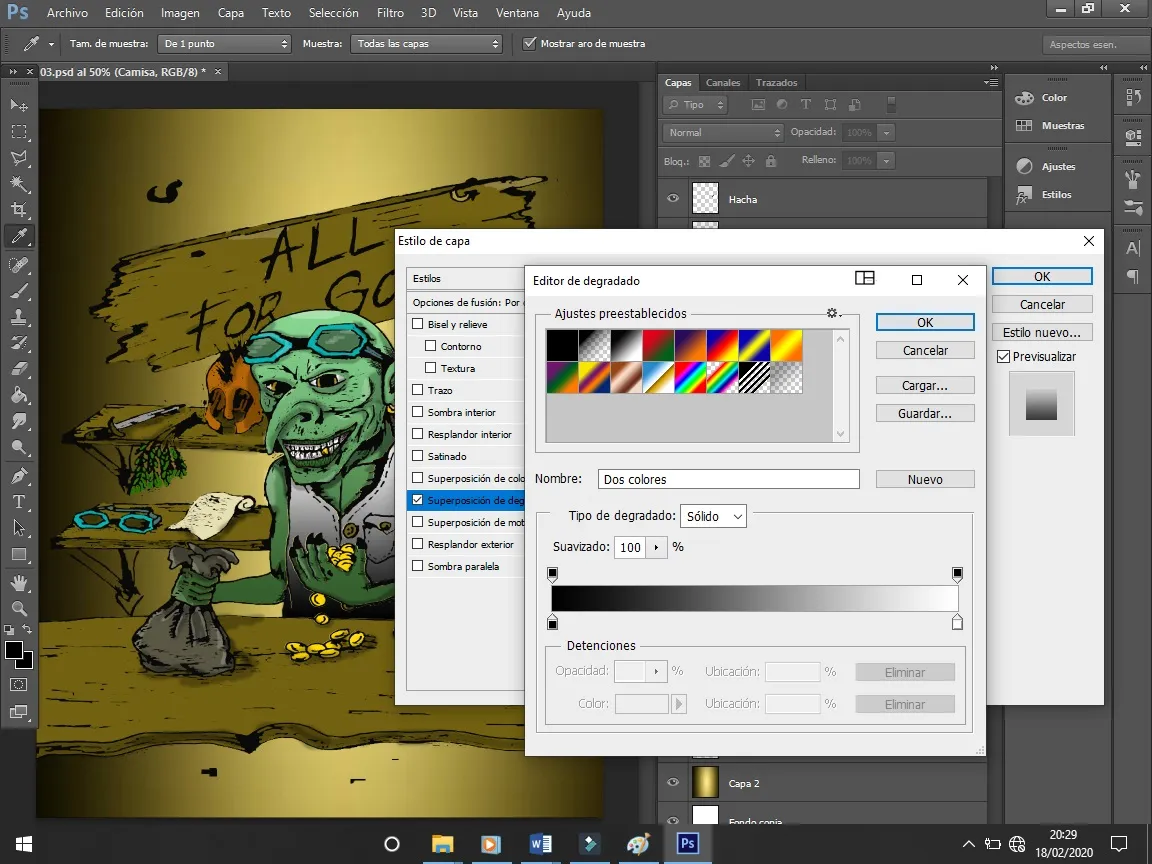Open the Ventana menu
The height and width of the screenshot is (864, 1152).
517,13
